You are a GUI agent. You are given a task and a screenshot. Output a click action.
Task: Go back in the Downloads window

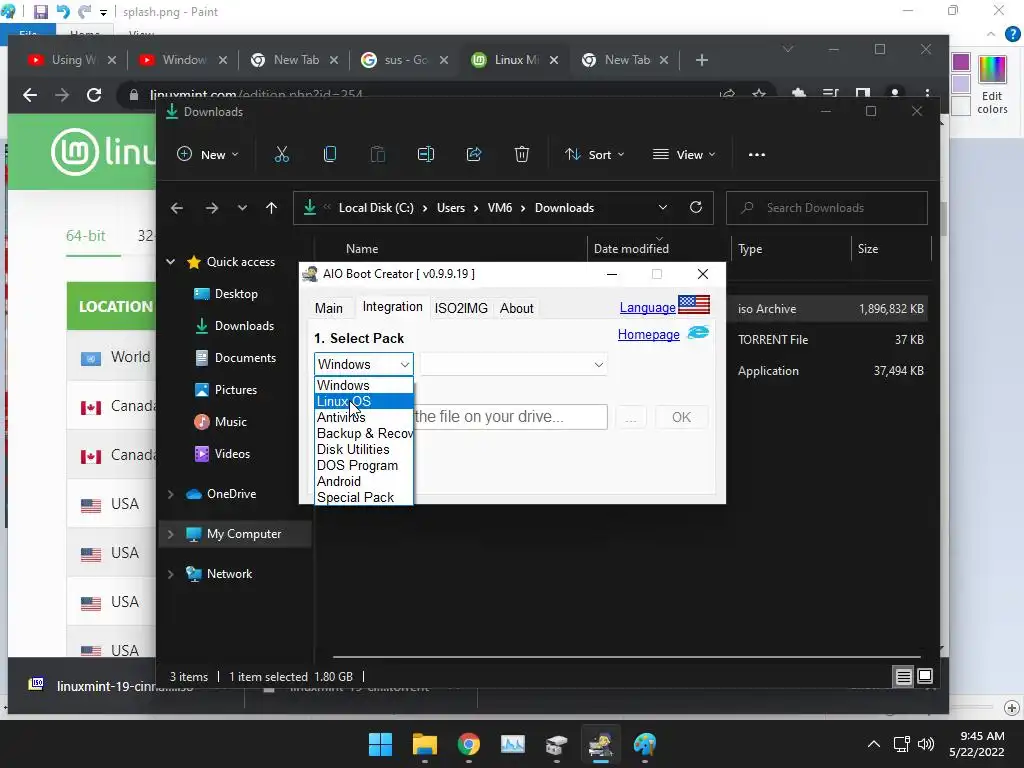pyautogui.click(x=176, y=208)
